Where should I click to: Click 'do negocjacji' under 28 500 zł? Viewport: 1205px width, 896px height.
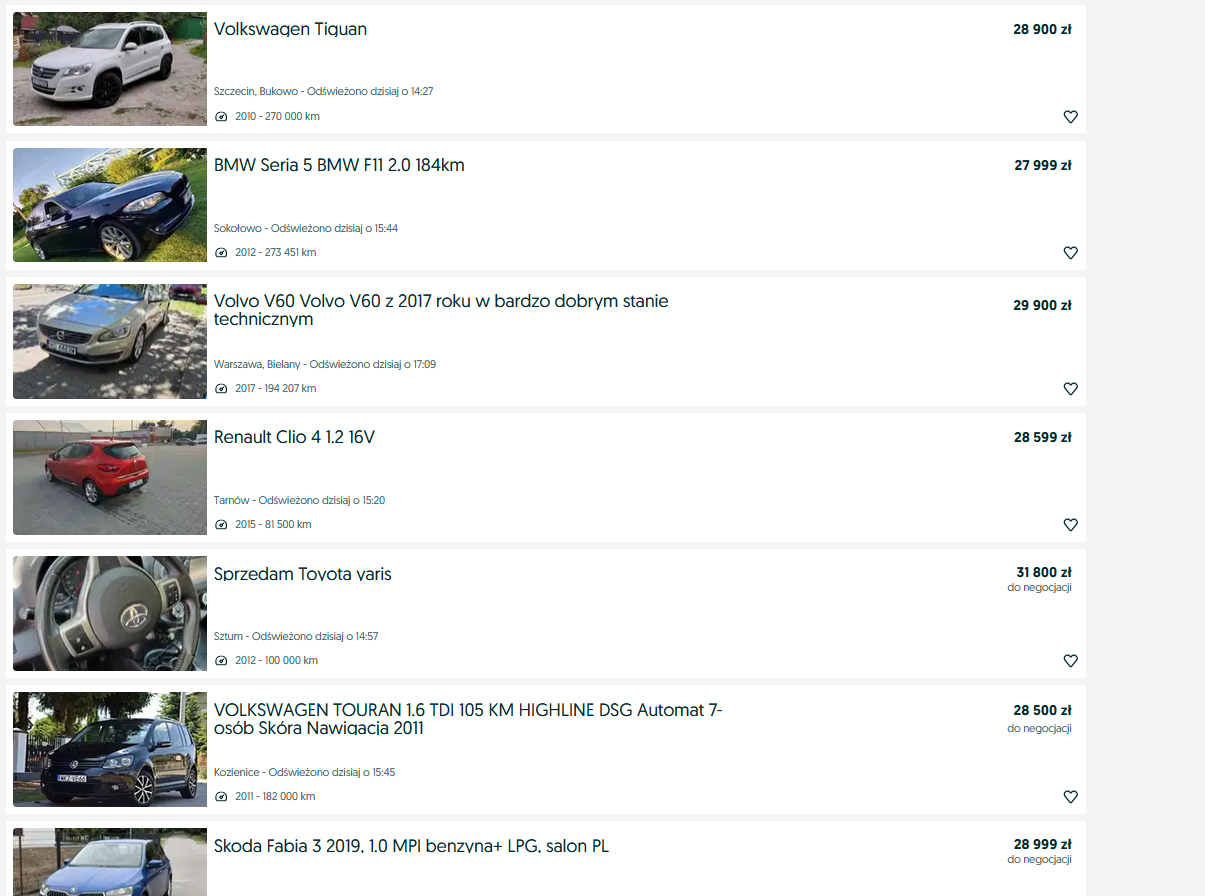(1039, 728)
